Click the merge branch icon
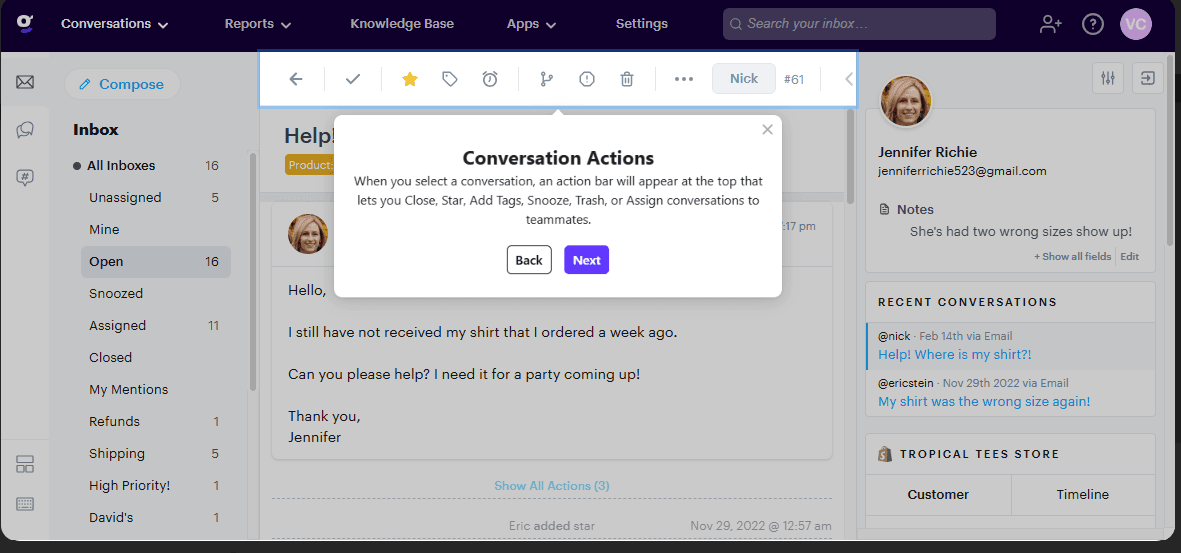The width and height of the screenshot is (1181, 553). [547, 79]
